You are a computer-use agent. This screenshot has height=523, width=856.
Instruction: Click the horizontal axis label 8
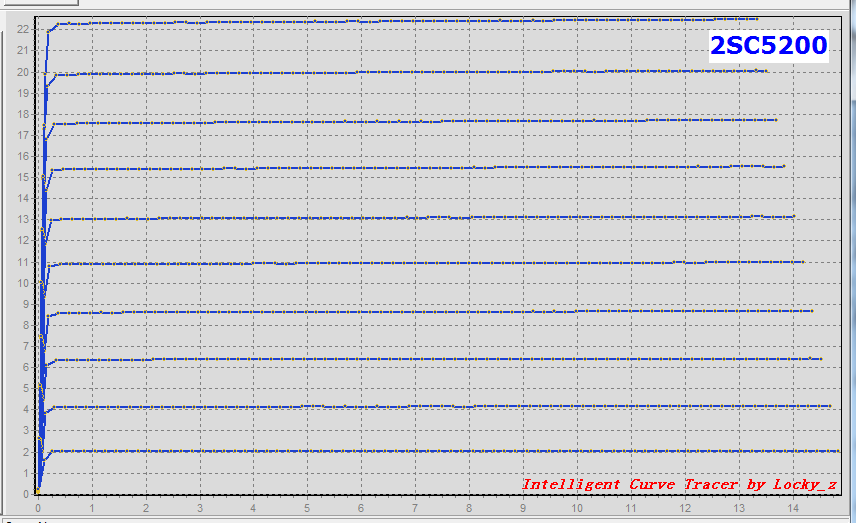click(x=469, y=508)
